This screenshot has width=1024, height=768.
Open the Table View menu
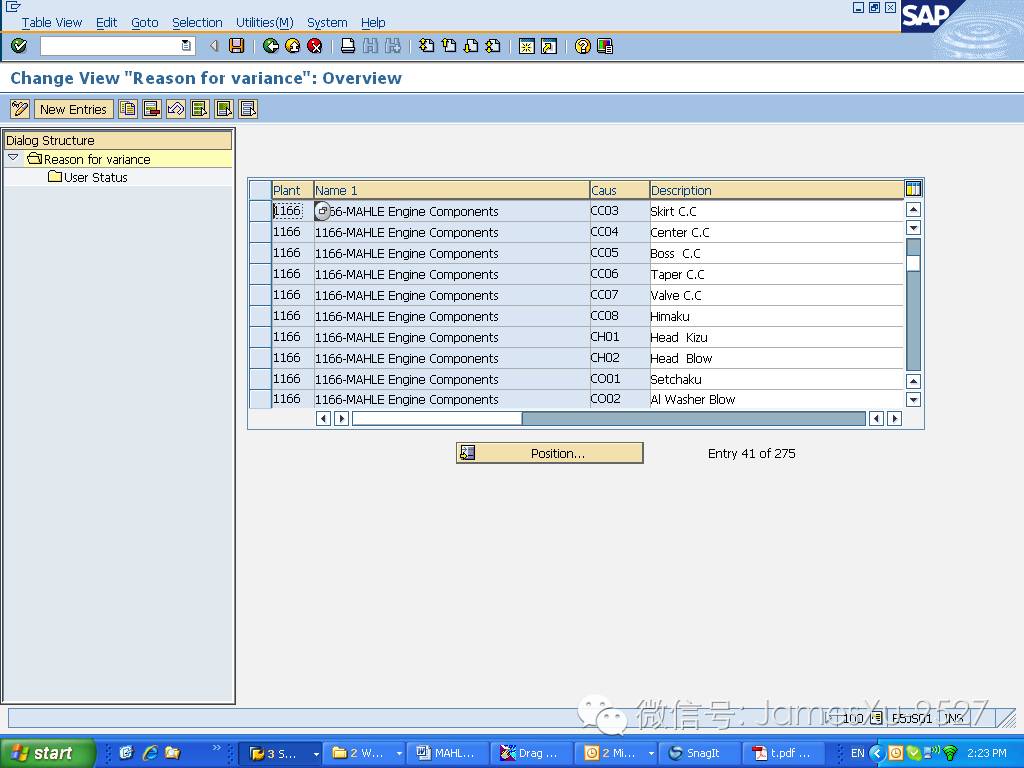[x=52, y=22]
